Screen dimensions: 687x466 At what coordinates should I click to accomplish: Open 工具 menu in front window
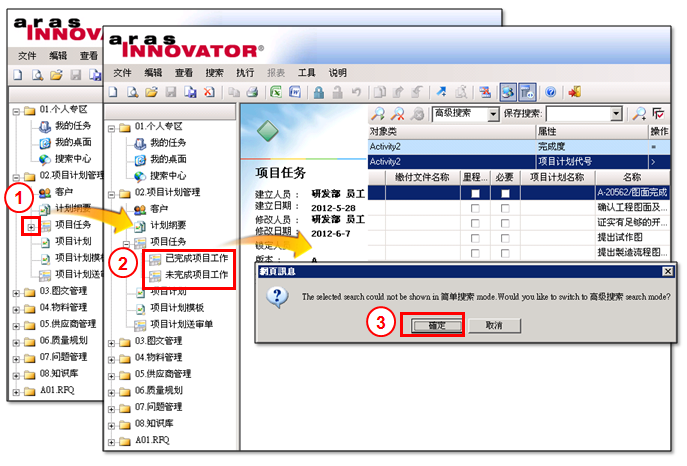tap(306, 73)
